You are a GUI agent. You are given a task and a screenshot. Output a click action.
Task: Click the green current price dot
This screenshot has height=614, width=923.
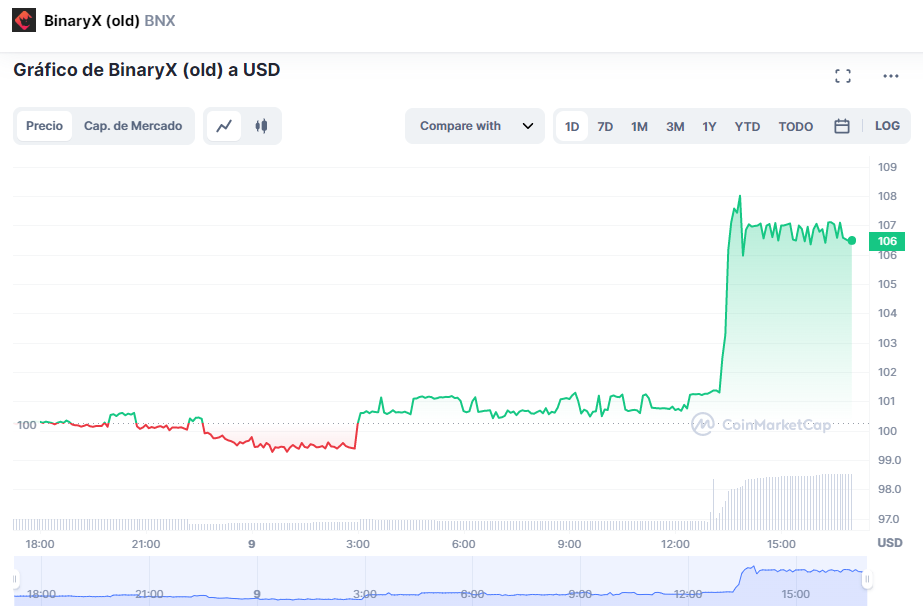pyautogui.click(x=852, y=240)
